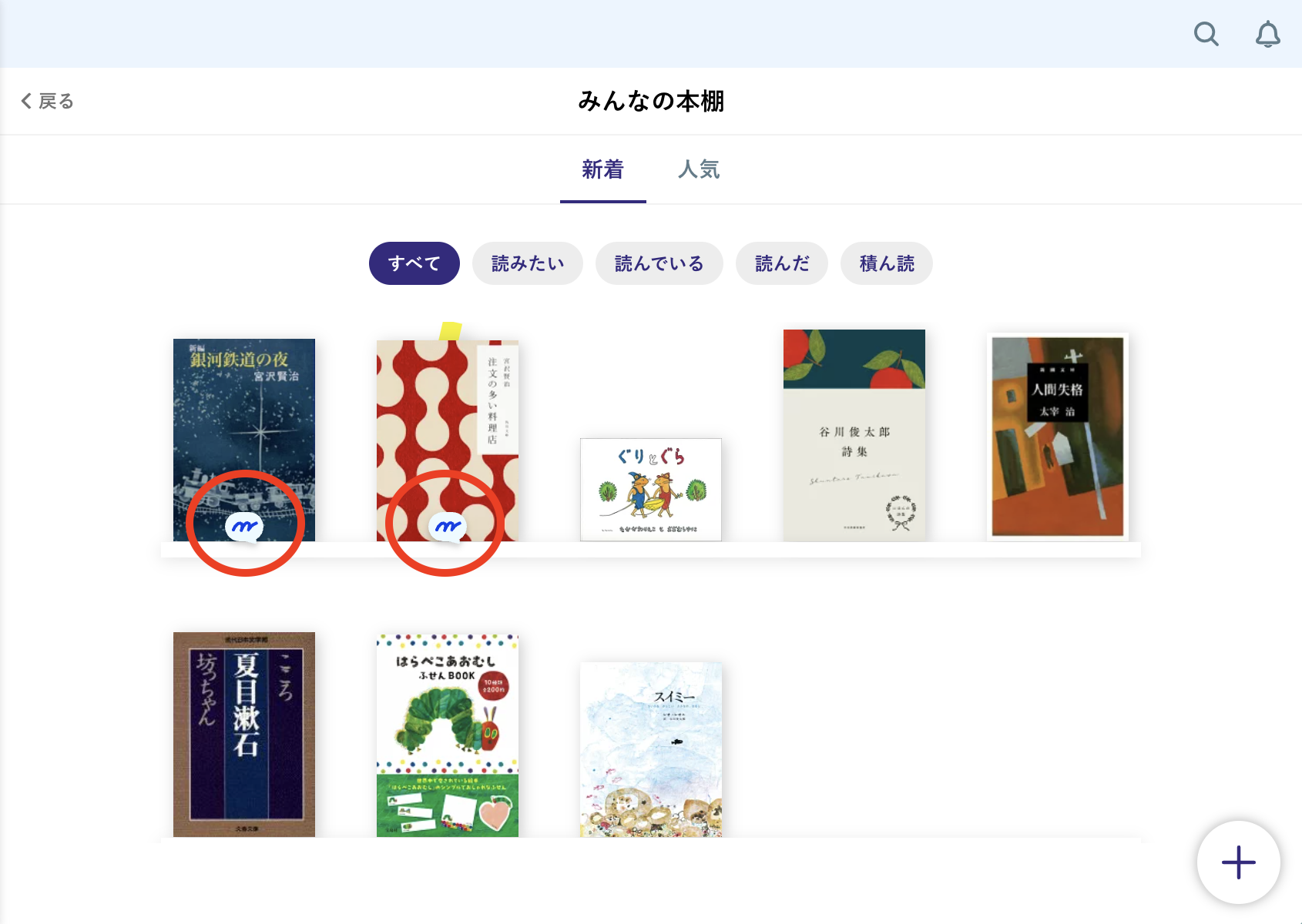
Task: Open the スイミー book cover
Action: pos(651,749)
